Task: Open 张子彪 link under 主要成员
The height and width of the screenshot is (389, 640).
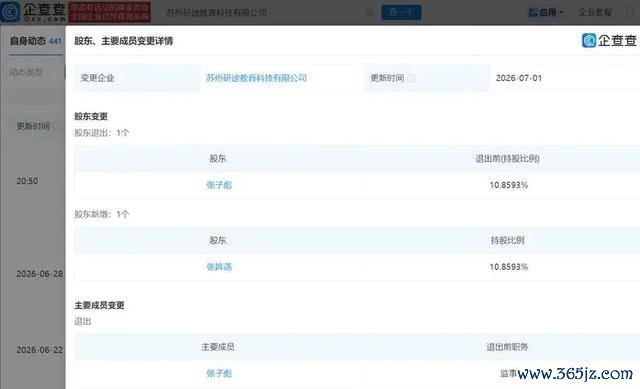Action: click(x=219, y=373)
